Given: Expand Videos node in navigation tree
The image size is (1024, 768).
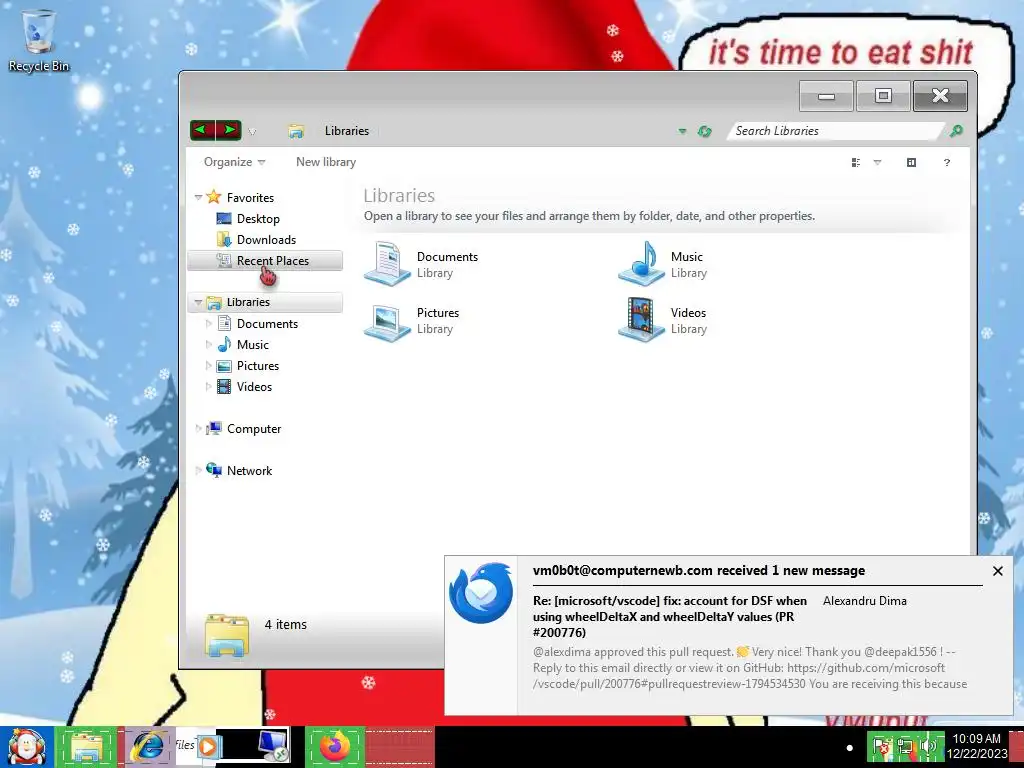Looking at the screenshot, I should [208, 386].
